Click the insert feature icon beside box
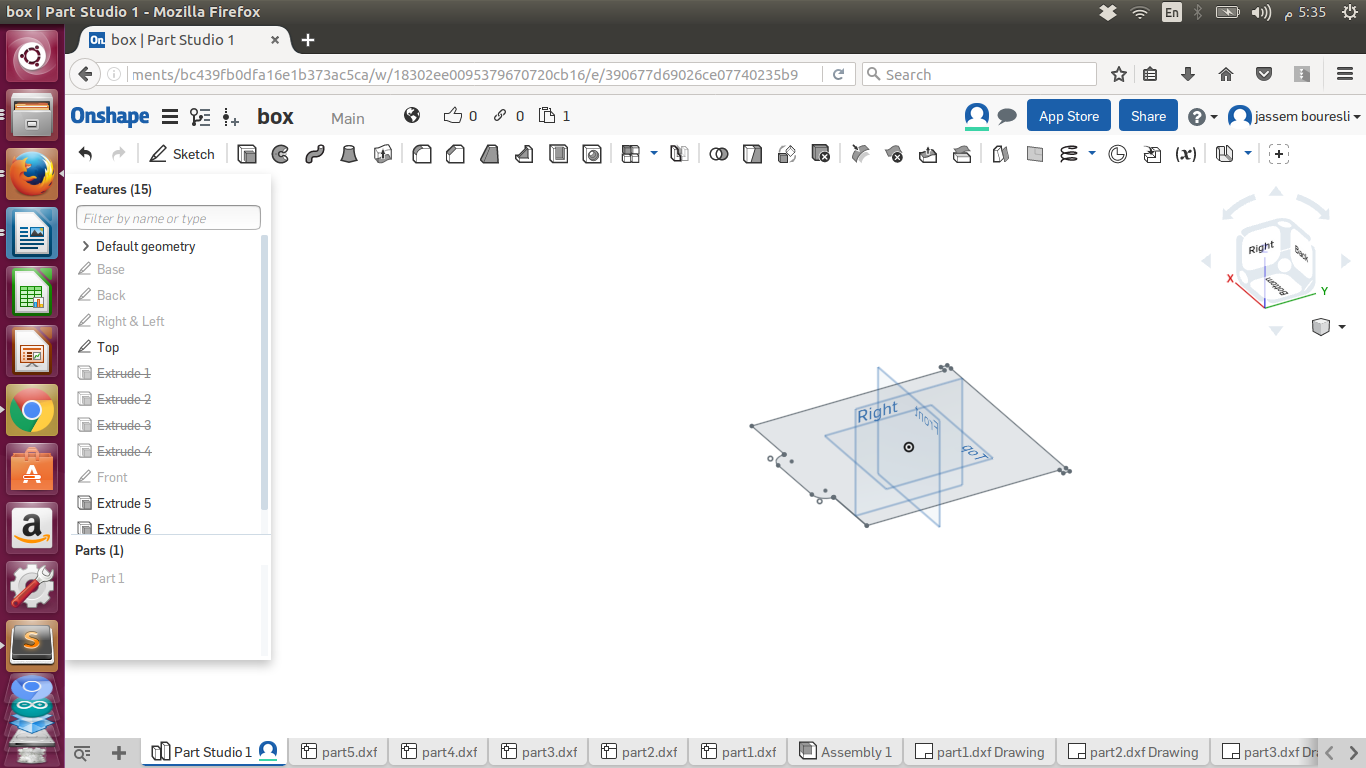 (x=231, y=117)
